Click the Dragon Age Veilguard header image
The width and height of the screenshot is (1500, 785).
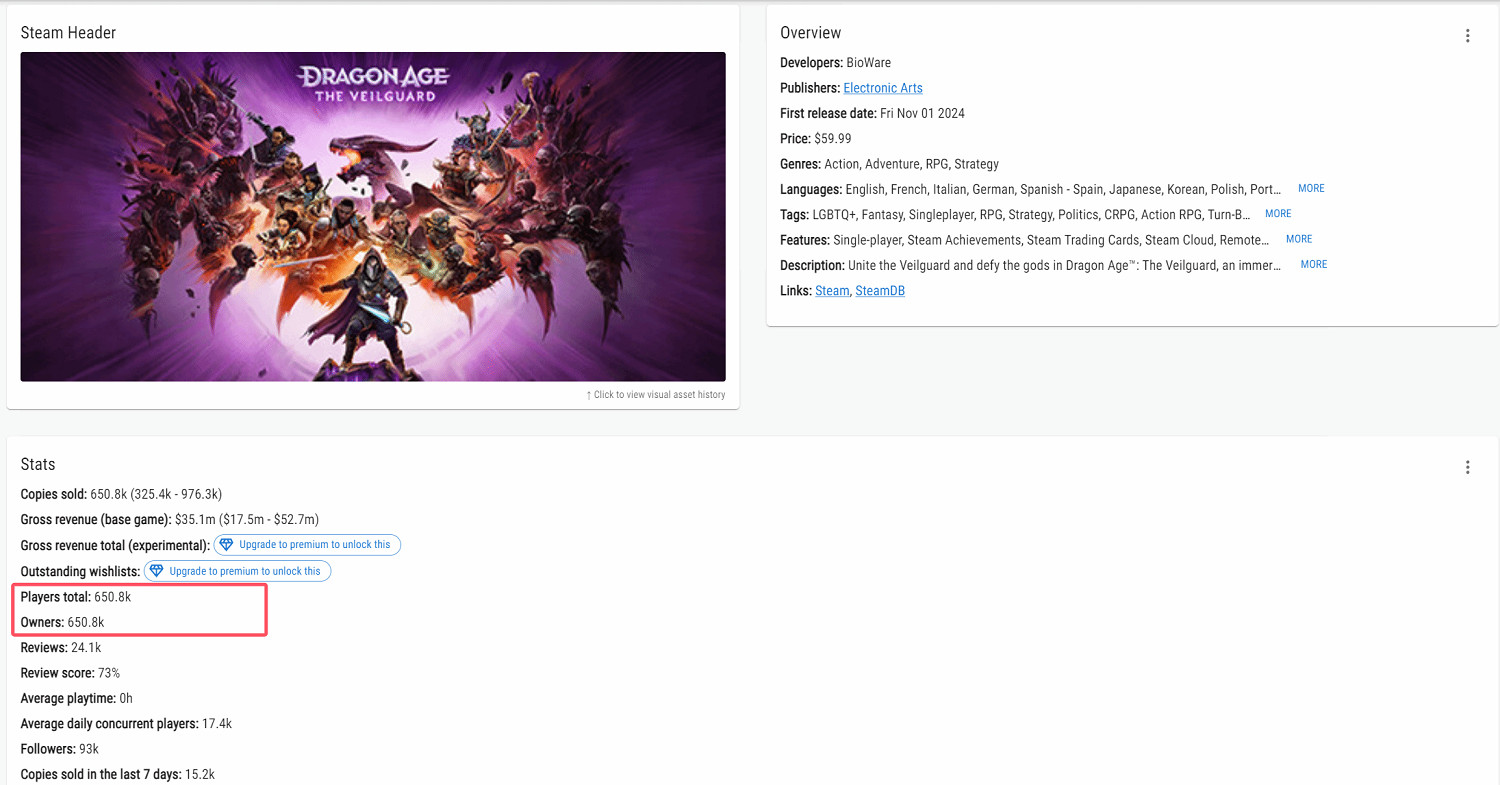[x=373, y=216]
